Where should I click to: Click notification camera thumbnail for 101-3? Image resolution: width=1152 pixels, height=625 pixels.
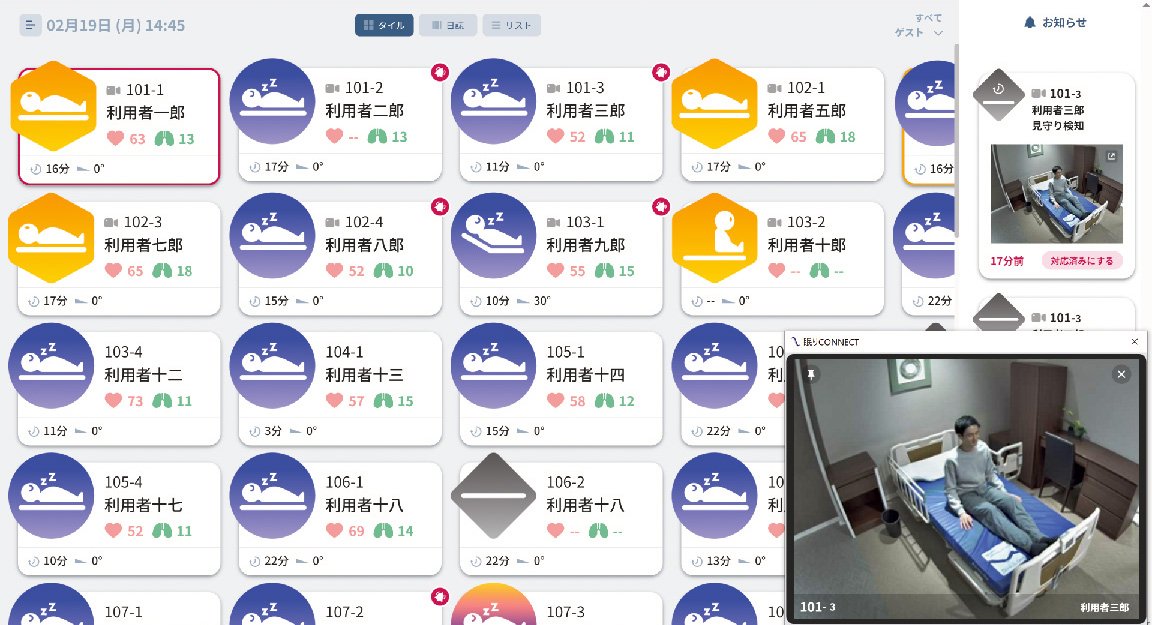[1056, 194]
